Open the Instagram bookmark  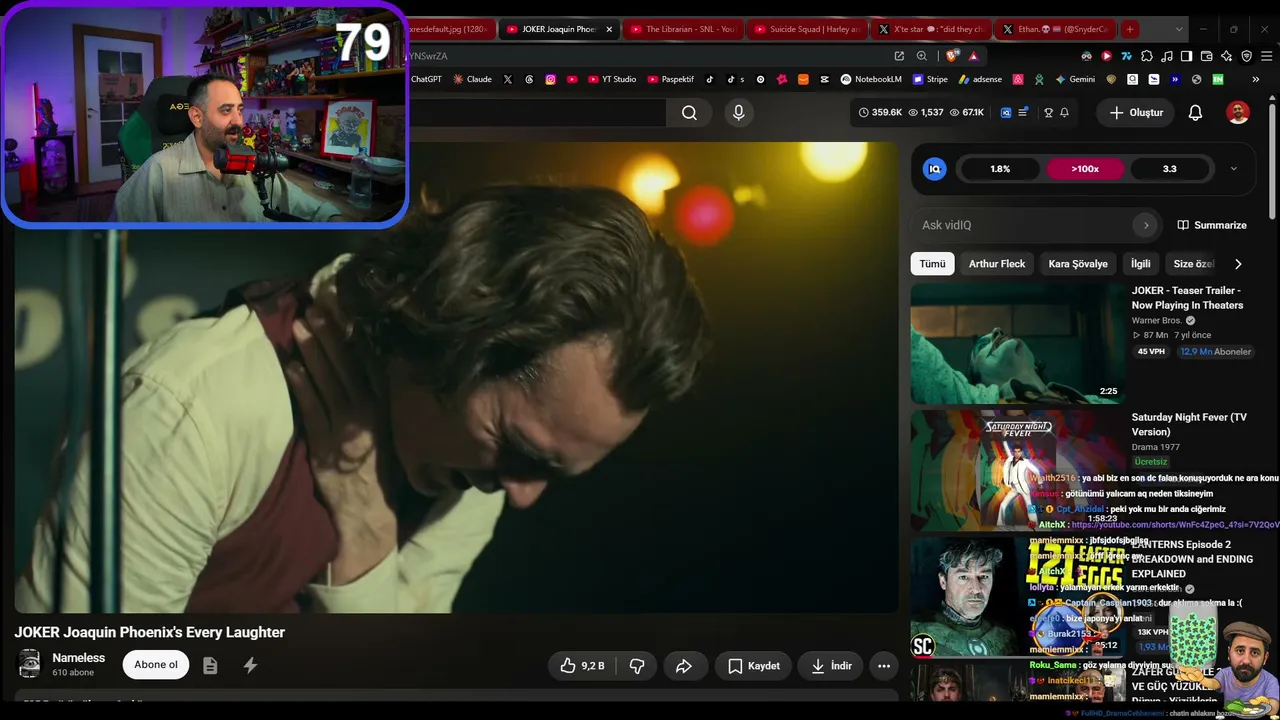click(x=550, y=79)
